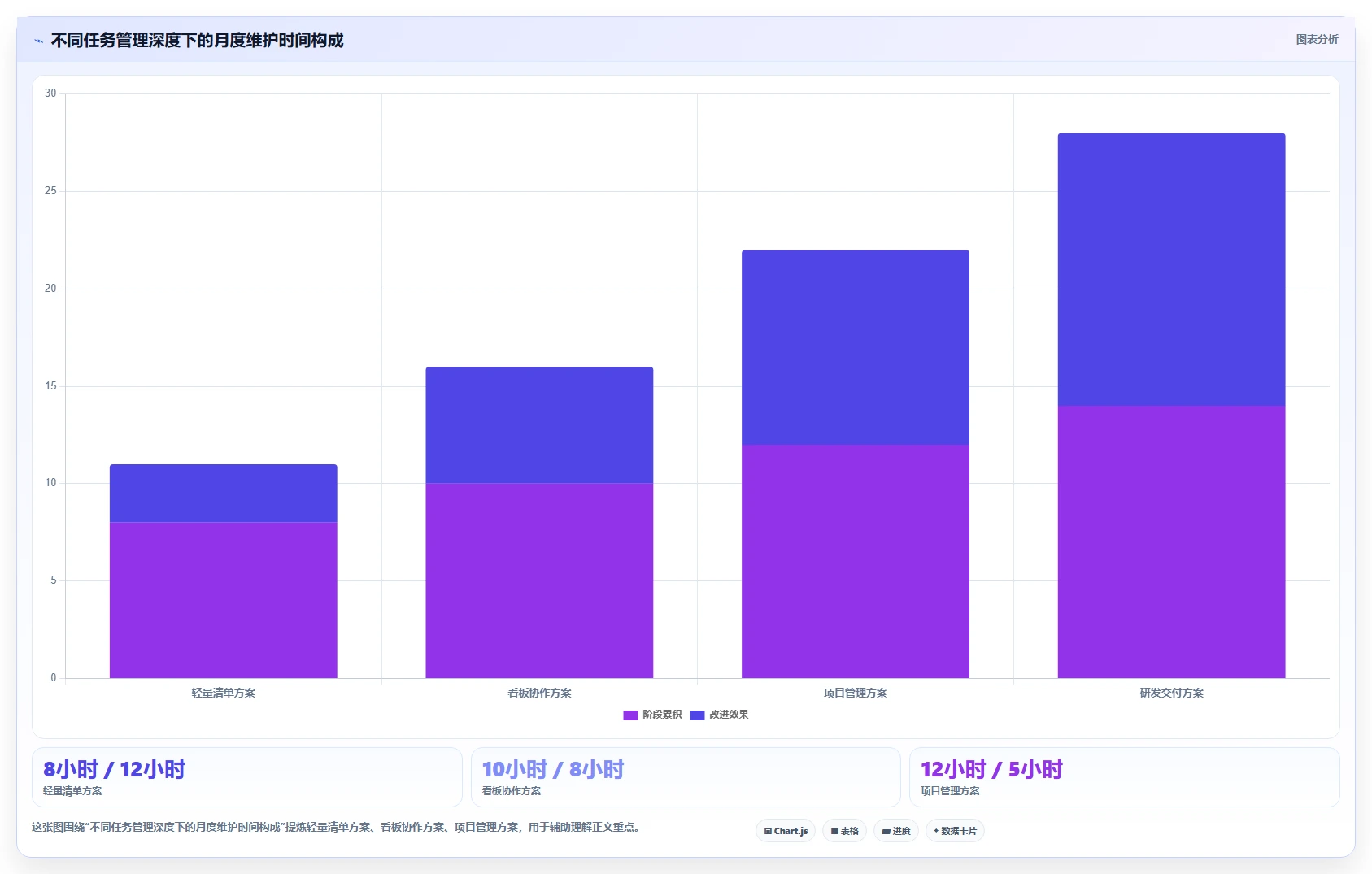Select the 数据卡片 tag
This screenshot has height=874, width=1372.
point(955,831)
